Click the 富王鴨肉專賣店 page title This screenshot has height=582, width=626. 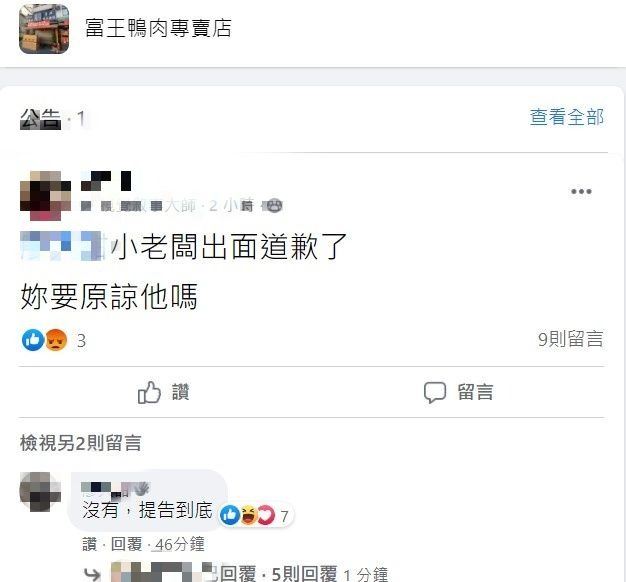pyautogui.click(x=158, y=28)
